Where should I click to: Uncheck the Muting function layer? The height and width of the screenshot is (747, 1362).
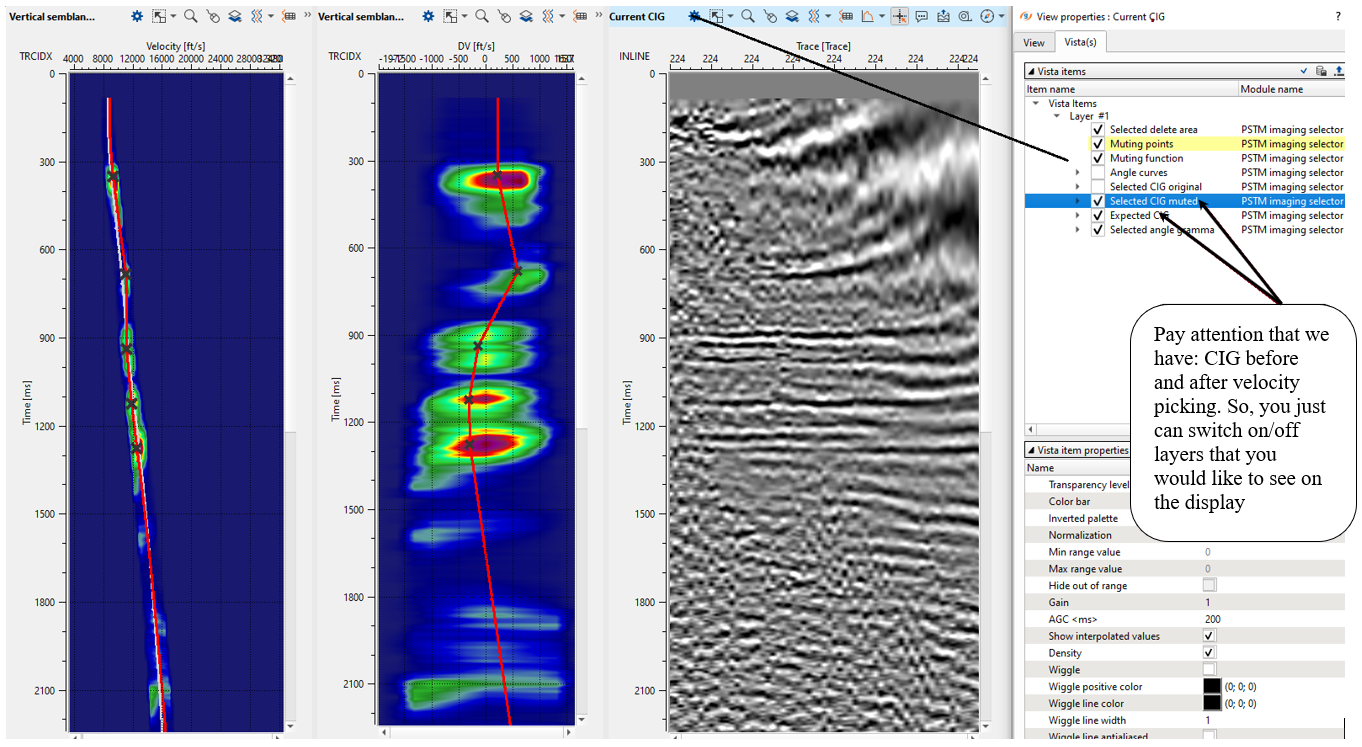coord(1098,159)
